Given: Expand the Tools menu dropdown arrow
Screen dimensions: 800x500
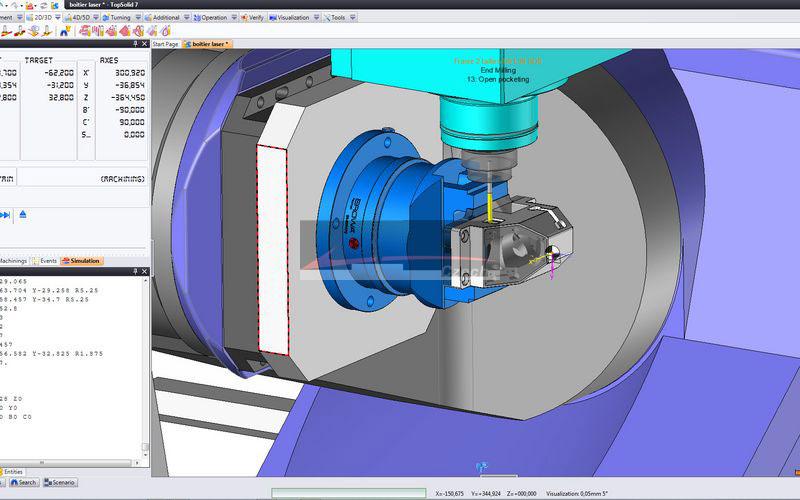Looking at the screenshot, I should tap(353, 17).
